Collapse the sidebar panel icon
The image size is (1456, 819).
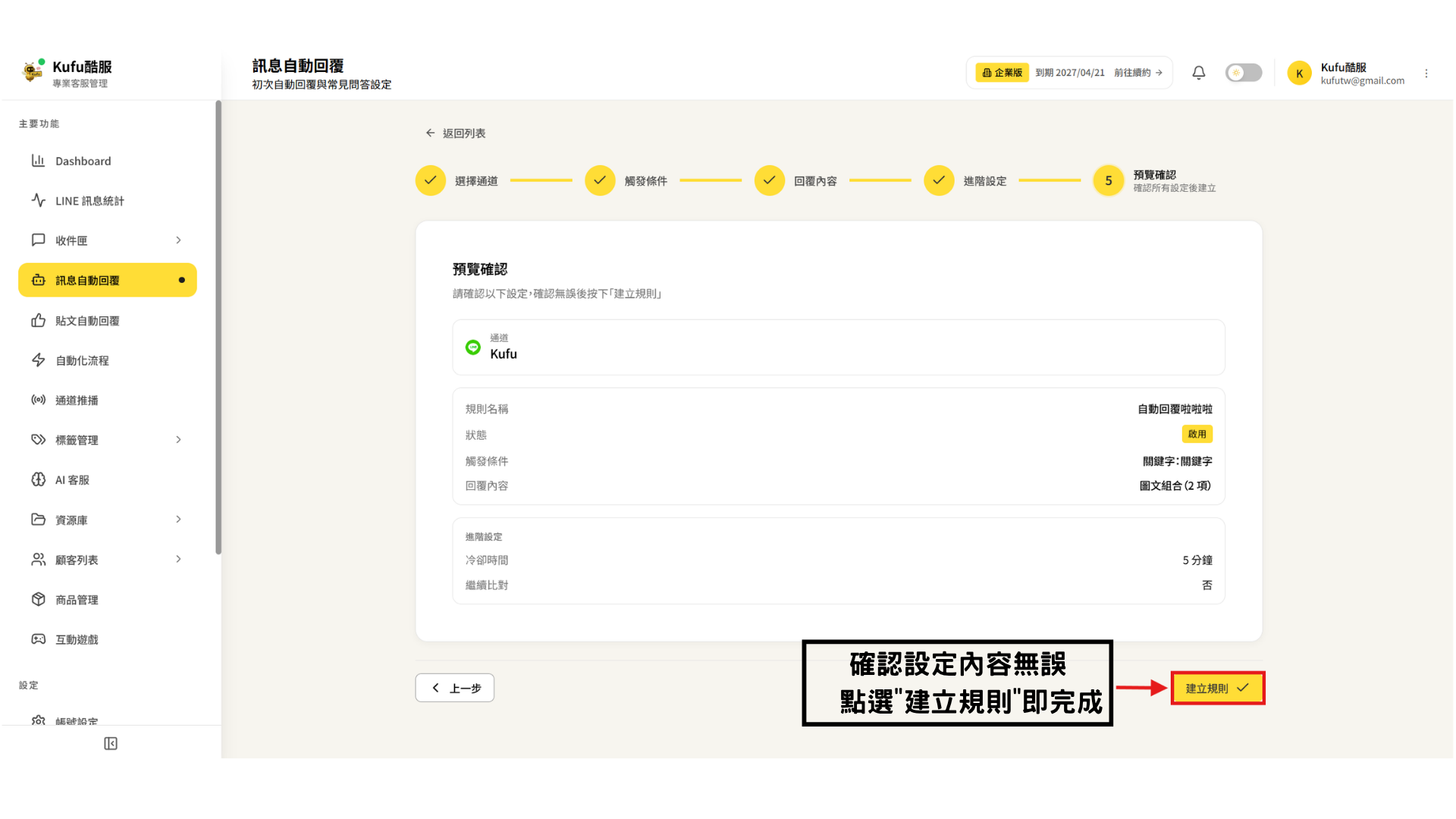pyautogui.click(x=111, y=743)
